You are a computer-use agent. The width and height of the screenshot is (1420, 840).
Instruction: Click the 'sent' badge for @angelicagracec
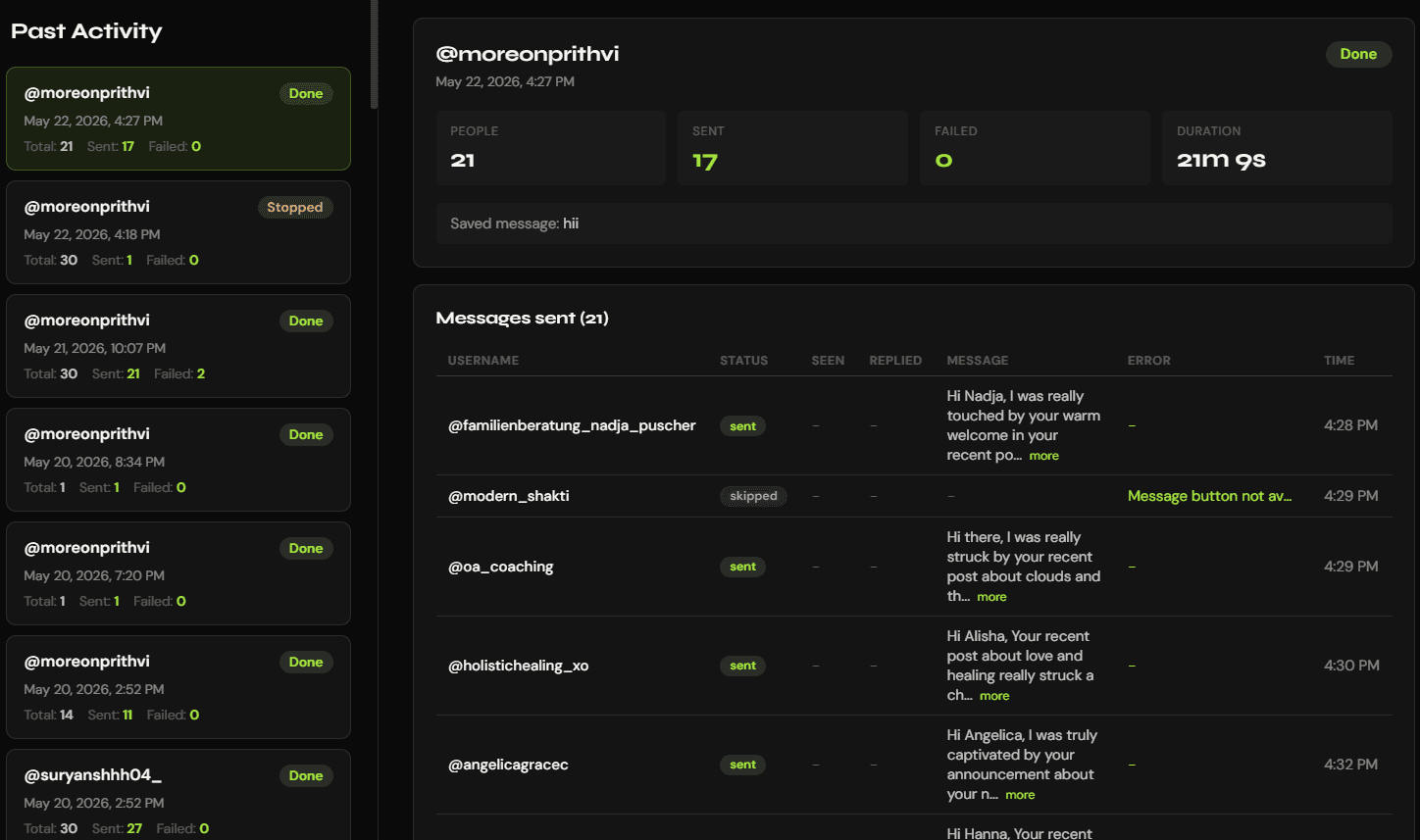coord(742,765)
